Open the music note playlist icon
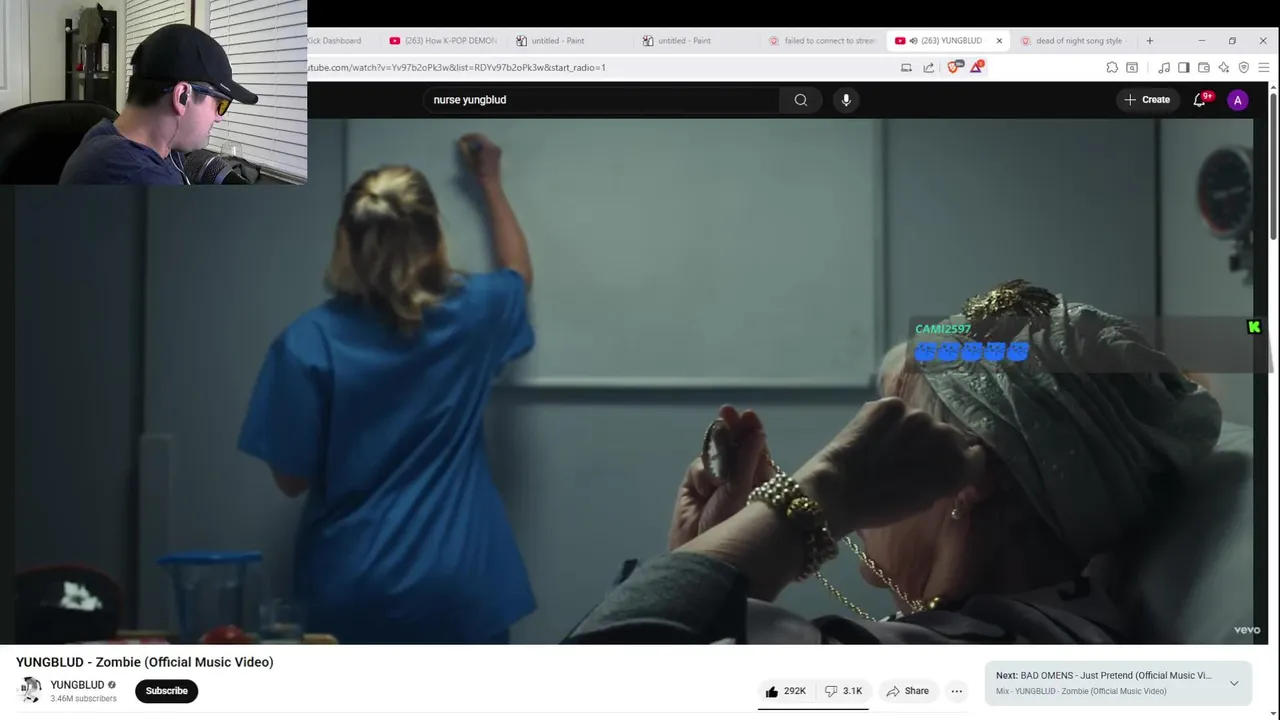This screenshot has height=720, width=1280. [1164, 67]
